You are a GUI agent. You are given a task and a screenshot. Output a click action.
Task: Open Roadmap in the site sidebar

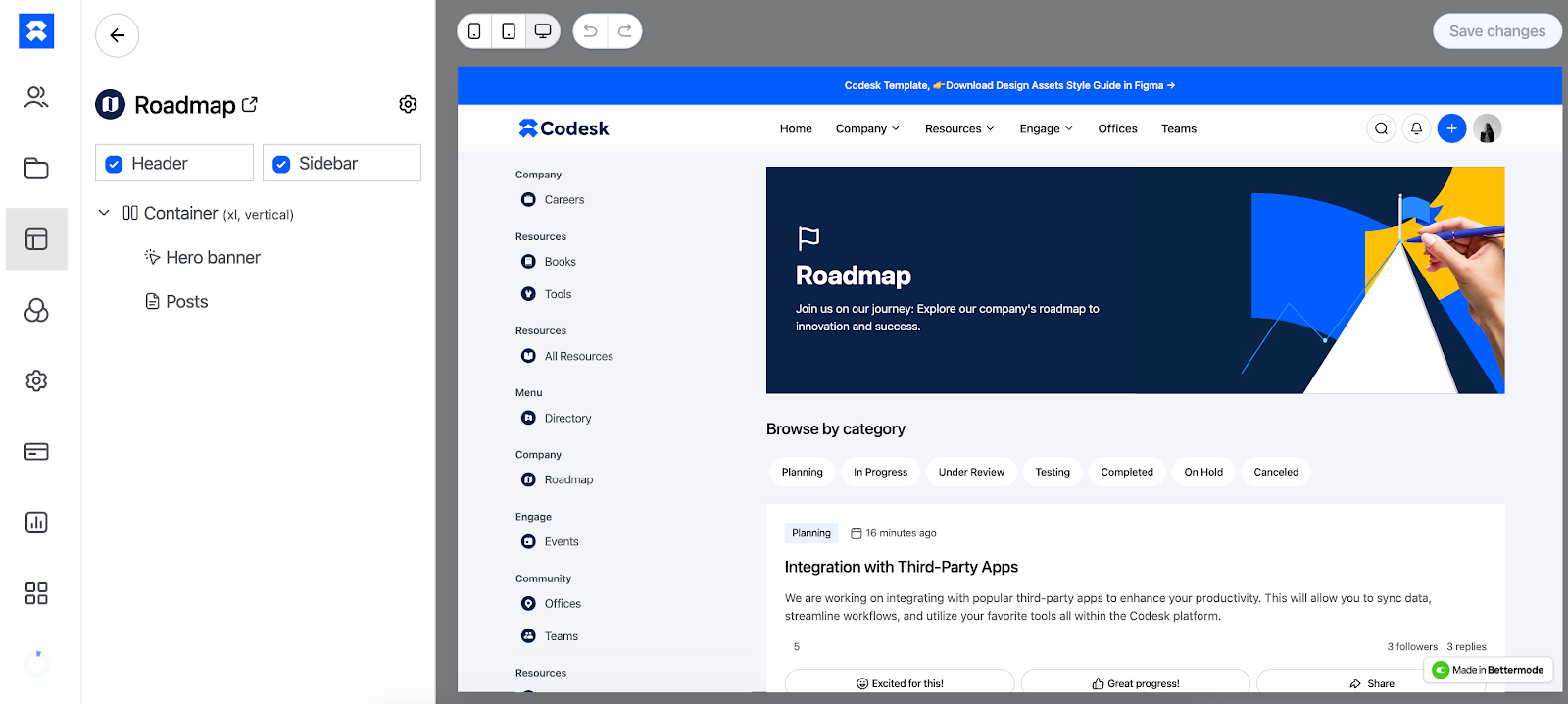(558, 479)
